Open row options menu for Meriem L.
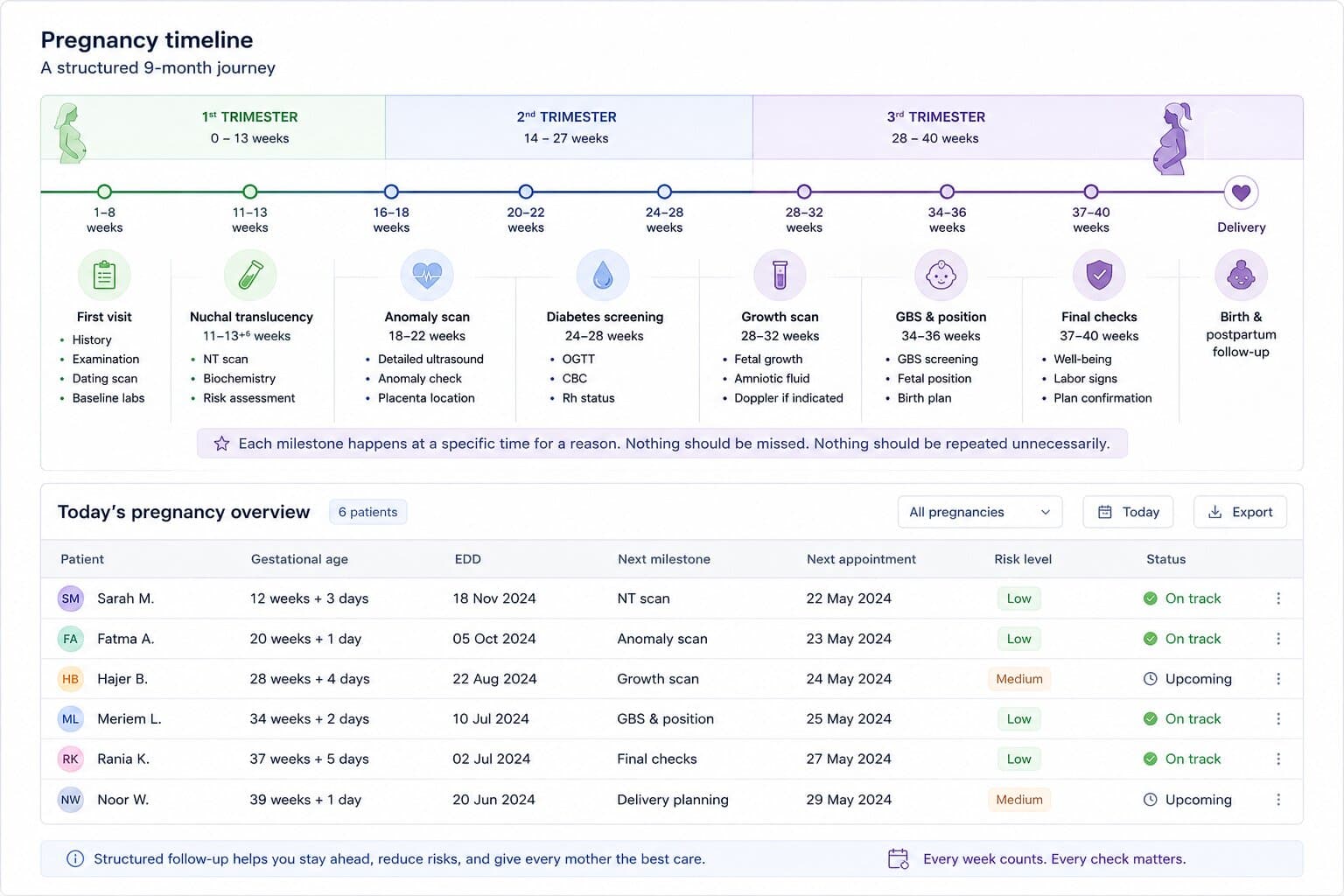The height and width of the screenshot is (896, 1344). (1278, 718)
